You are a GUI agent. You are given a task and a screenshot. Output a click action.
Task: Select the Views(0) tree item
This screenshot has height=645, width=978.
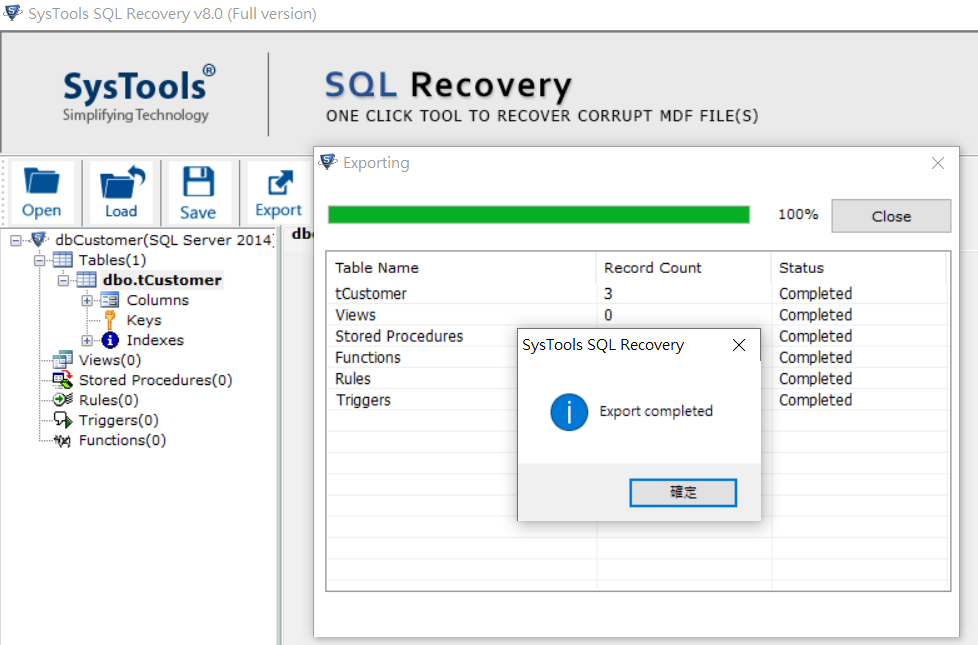point(110,360)
